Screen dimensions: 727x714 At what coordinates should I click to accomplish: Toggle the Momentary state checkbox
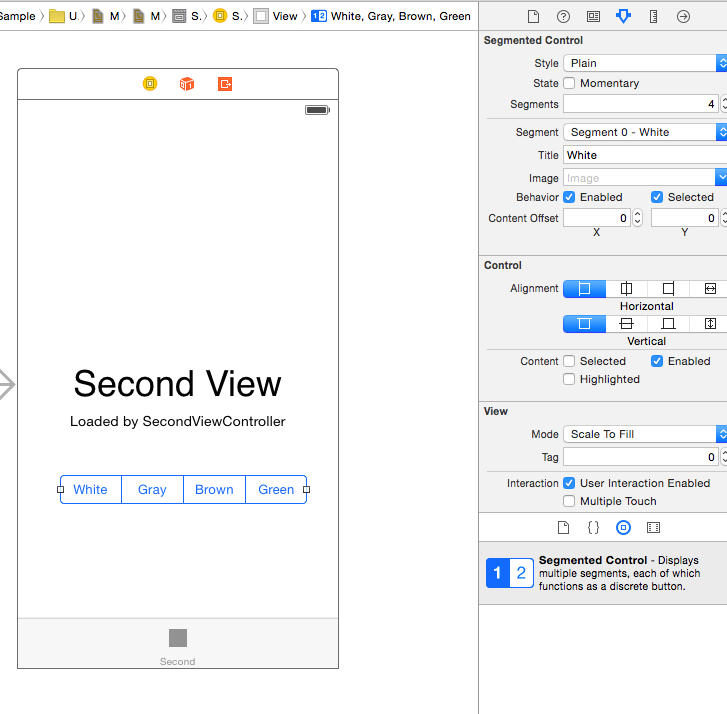pos(569,83)
